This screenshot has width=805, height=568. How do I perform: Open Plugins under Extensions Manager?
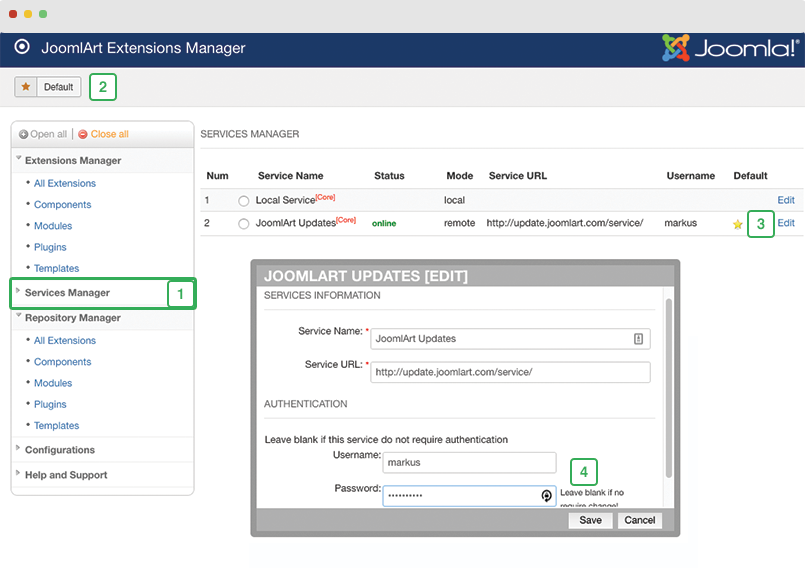pos(50,247)
